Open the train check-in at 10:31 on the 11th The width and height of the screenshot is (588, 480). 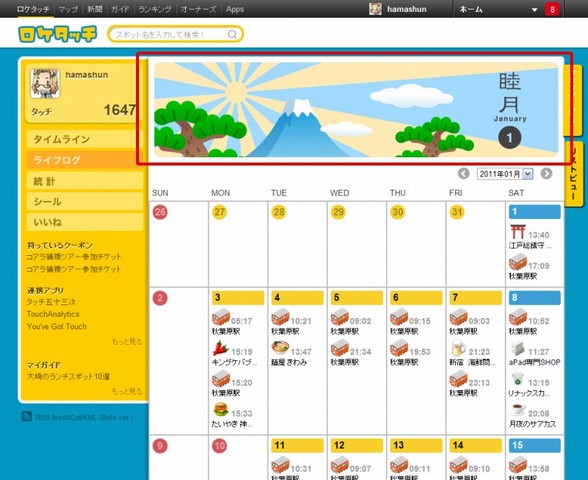pyautogui.click(x=280, y=465)
